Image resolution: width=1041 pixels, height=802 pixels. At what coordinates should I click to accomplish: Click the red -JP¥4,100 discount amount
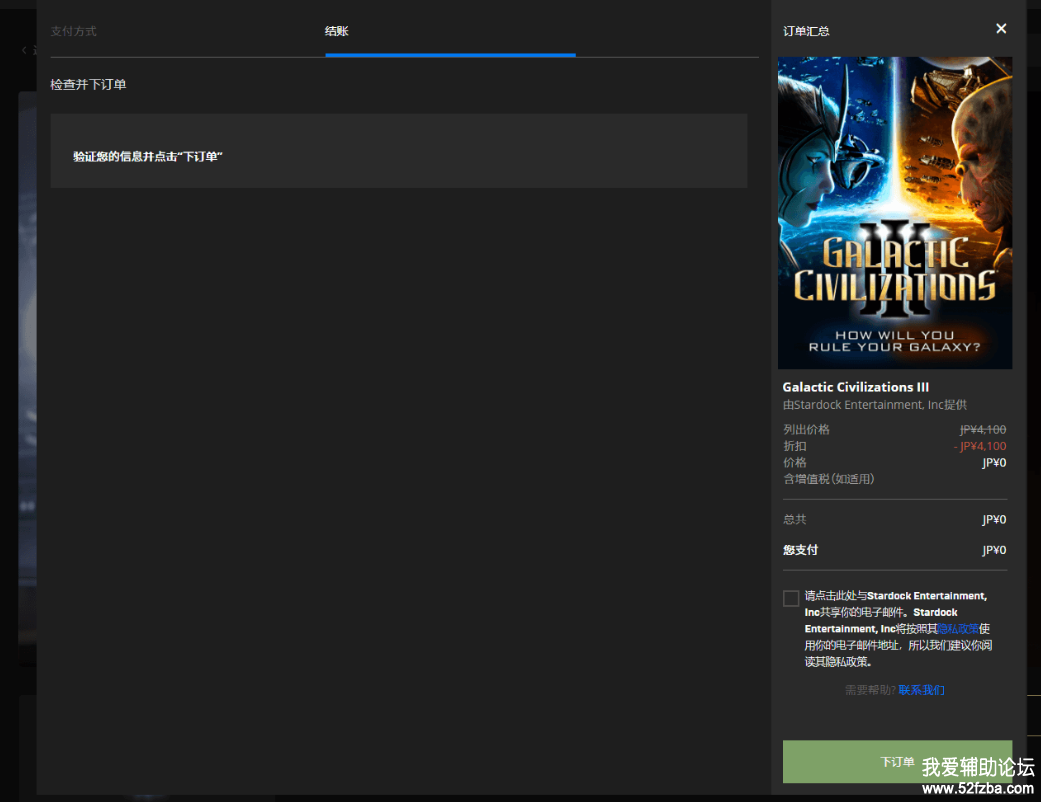tap(980, 446)
